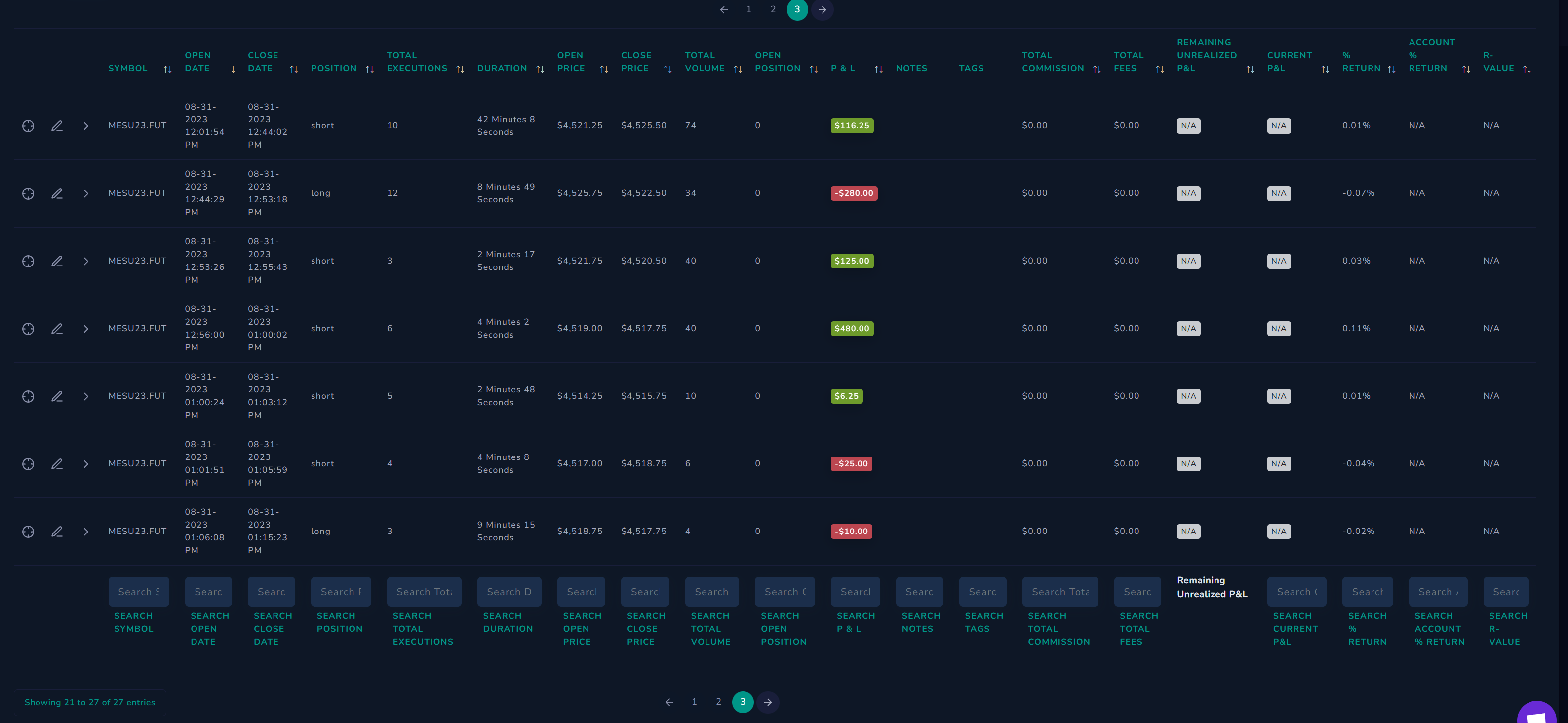The height and width of the screenshot is (723, 1568).
Task: Edit the trade opened at 12:56:00 PM
Action: click(x=57, y=329)
